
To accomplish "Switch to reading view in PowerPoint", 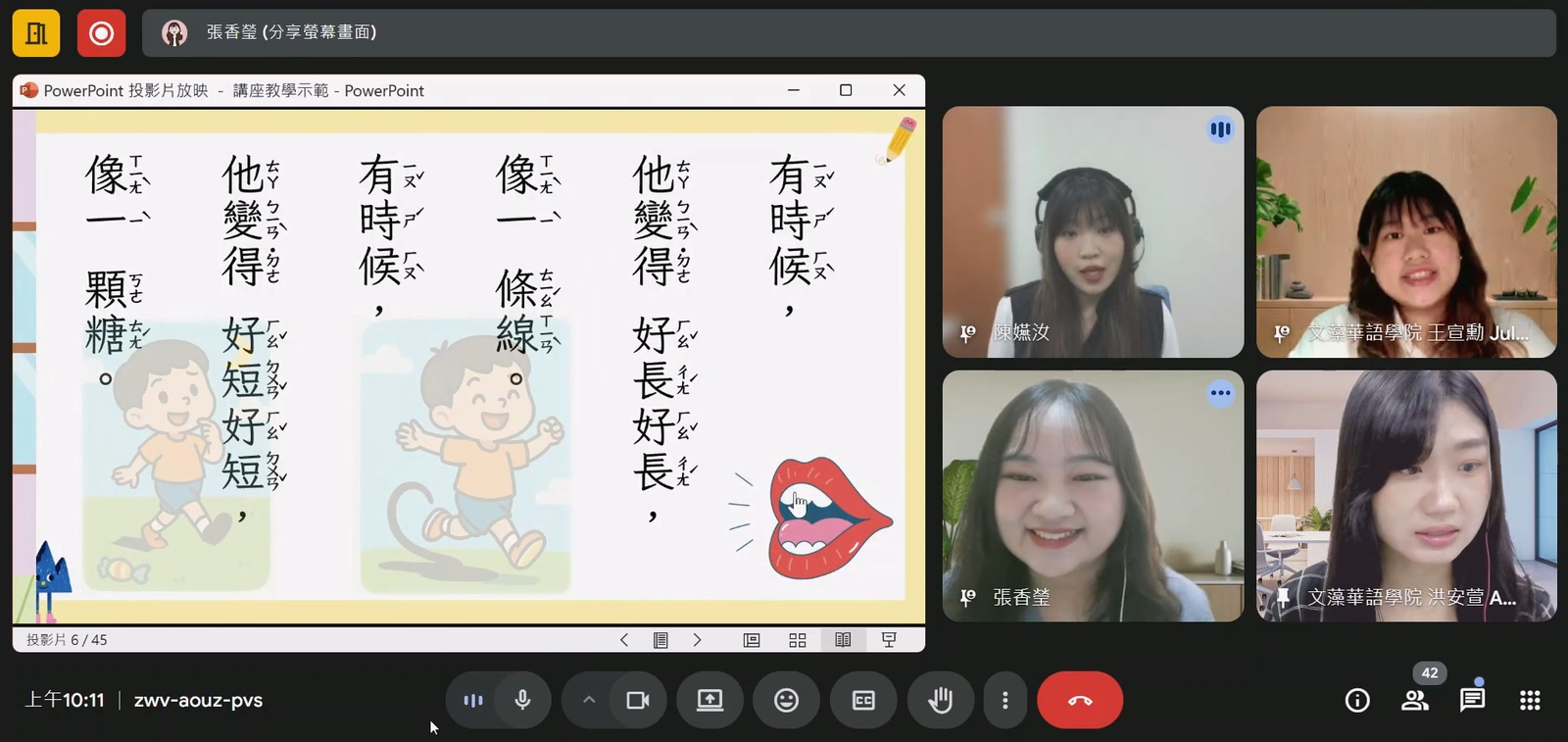I will click(x=843, y=640).
